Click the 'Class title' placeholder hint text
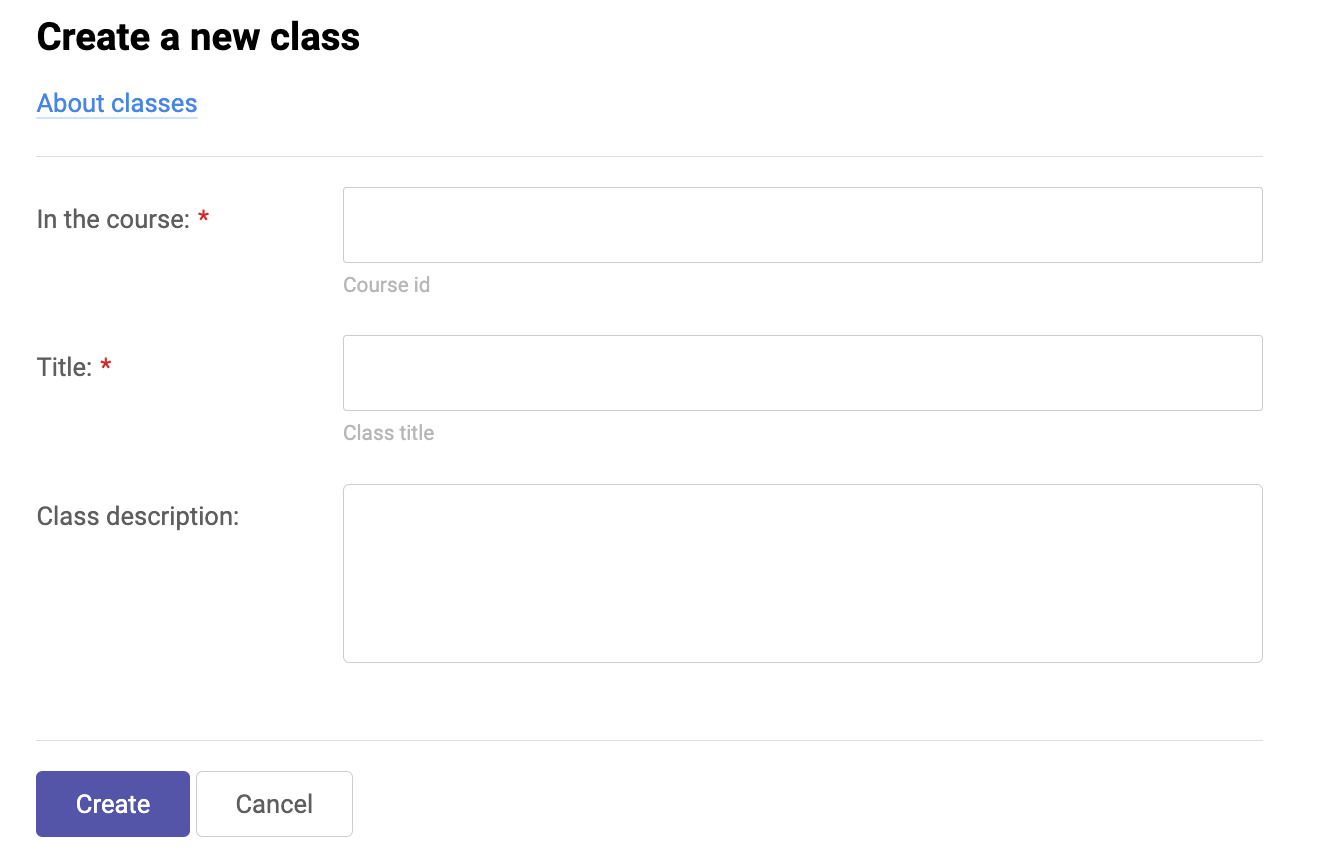 click(388, 432)
